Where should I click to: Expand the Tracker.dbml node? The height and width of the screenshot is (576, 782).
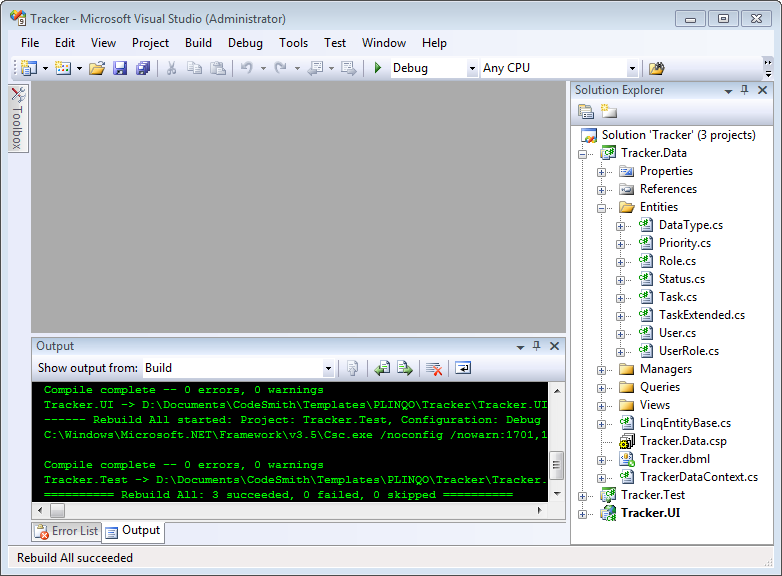(601, 460)
